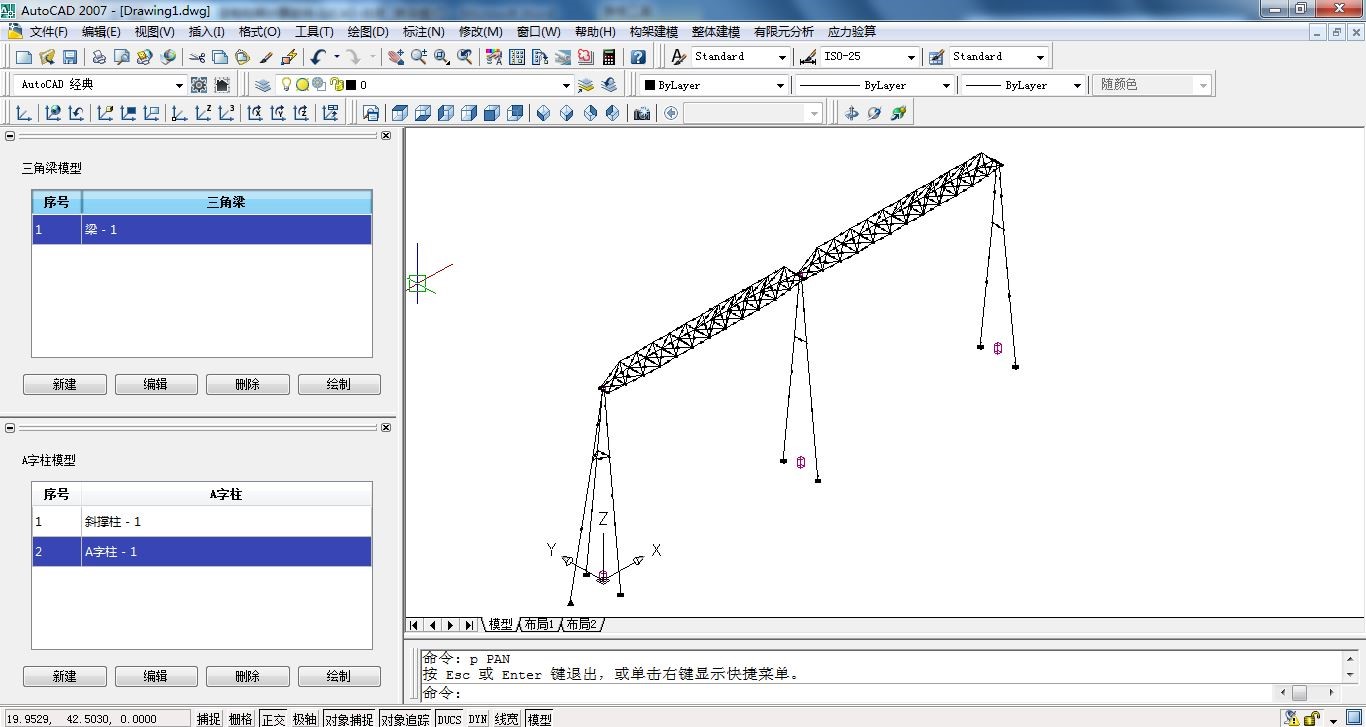1366x727 pixels.
Task: Toggle DYN dynamic input in status bar
Action: 477,719
